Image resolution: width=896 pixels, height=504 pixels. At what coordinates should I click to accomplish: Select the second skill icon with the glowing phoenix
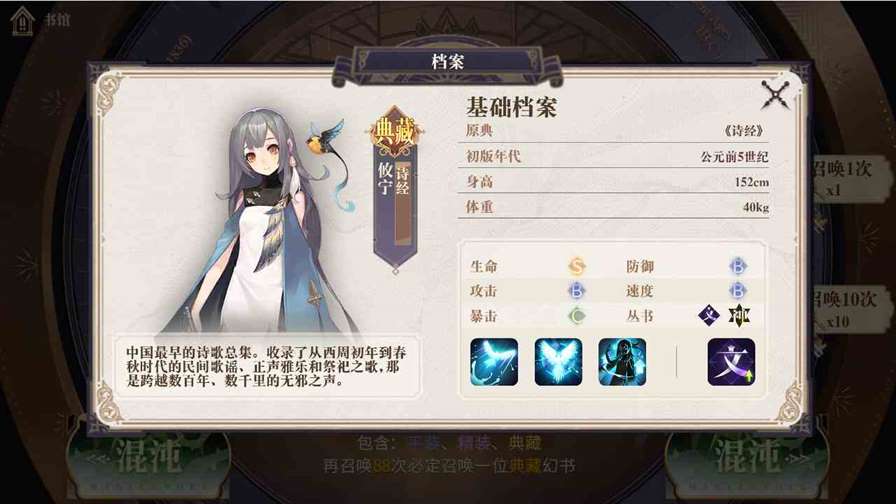(558, 362)
